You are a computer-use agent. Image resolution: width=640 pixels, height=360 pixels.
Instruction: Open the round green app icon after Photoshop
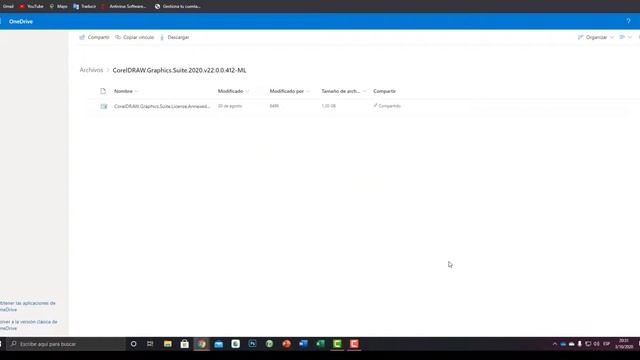269,344
